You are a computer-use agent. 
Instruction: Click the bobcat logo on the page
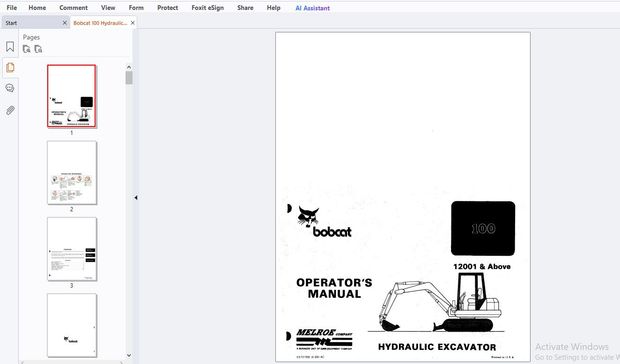point(324,222)
